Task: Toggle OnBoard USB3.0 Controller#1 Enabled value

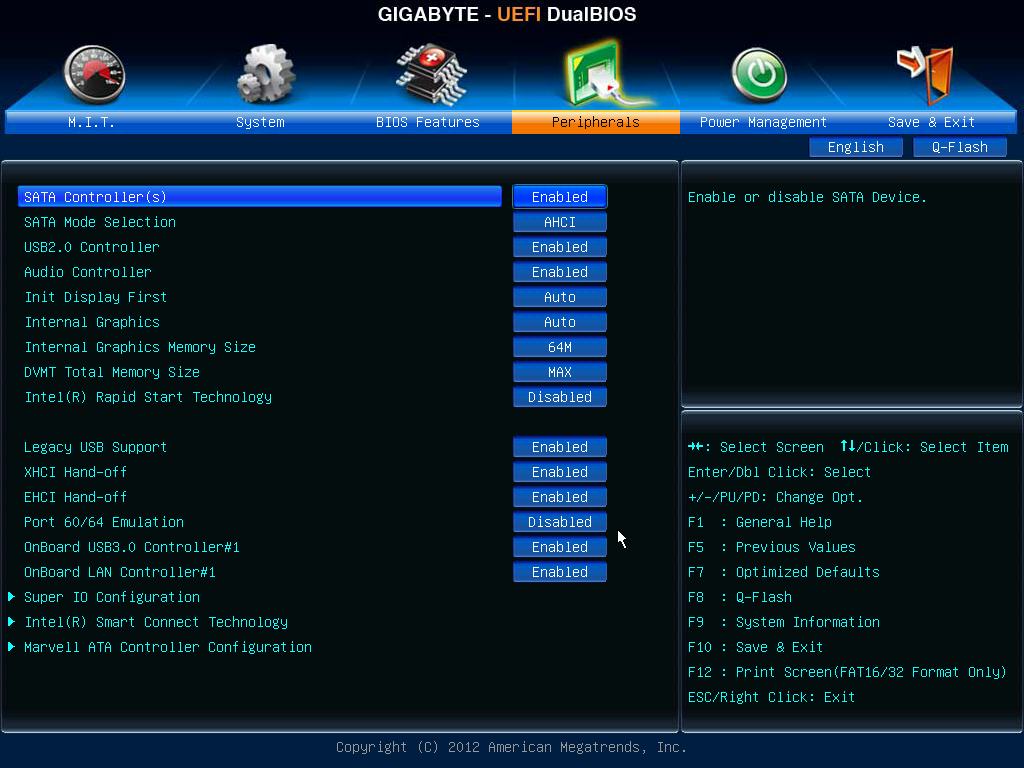Action: tap(560, 547)
